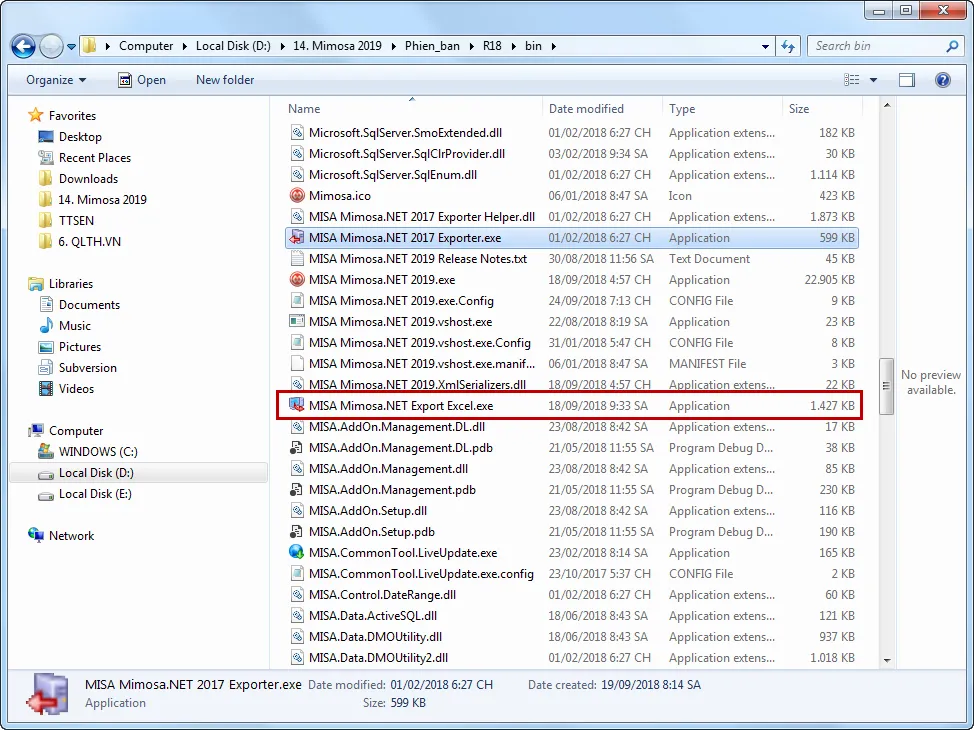Screen dimensions: 974x730
Task: Click the refresh button next to address bar
Action: pos(789,46)
